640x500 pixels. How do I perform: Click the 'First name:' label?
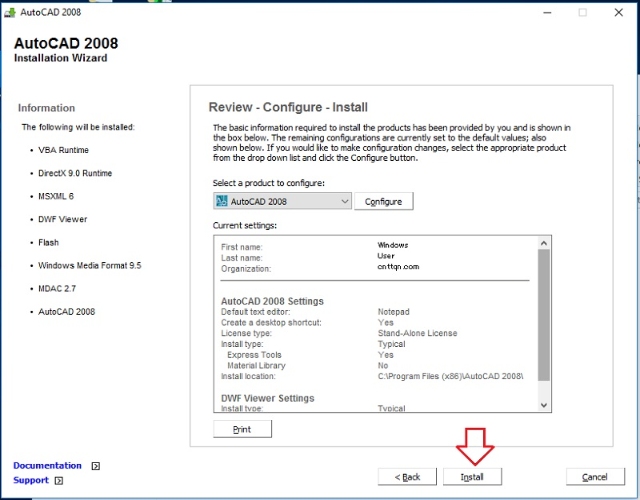[x=242, y=247]
